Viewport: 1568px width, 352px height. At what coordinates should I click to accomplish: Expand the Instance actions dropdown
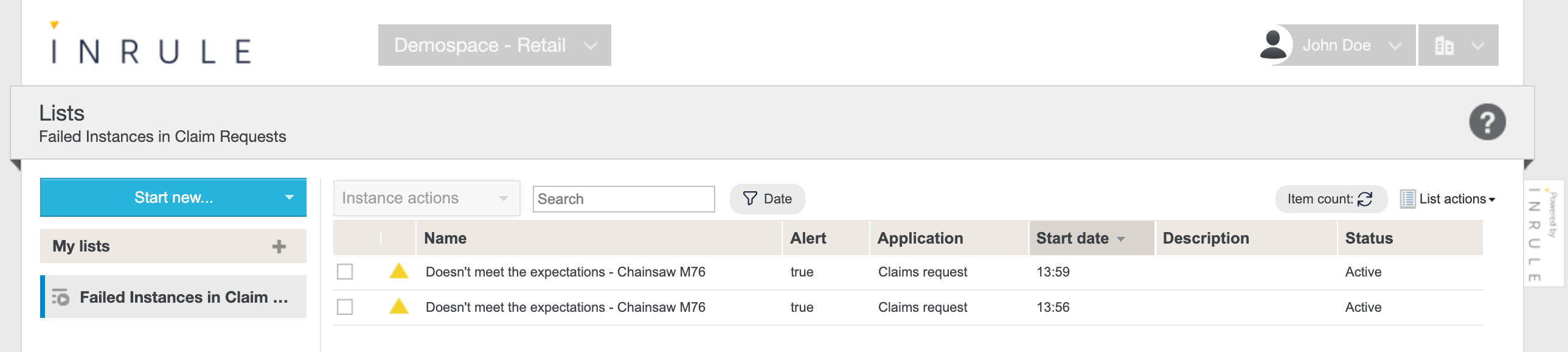(x=426, y=199)
